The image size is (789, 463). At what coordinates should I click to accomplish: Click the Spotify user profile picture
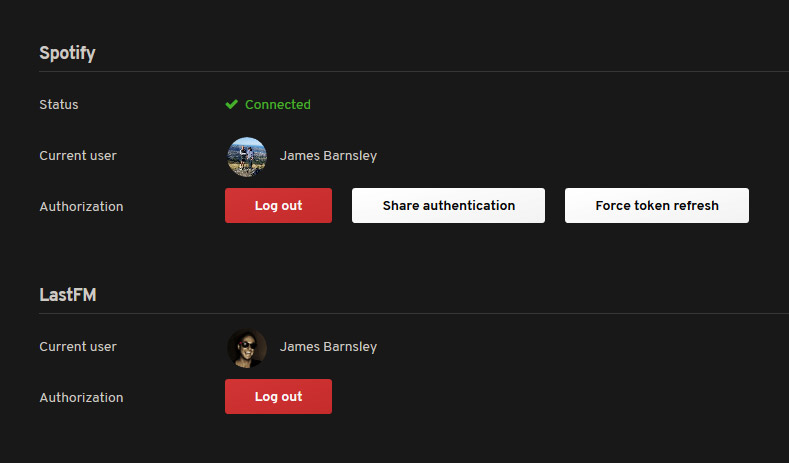coord(247,157)
